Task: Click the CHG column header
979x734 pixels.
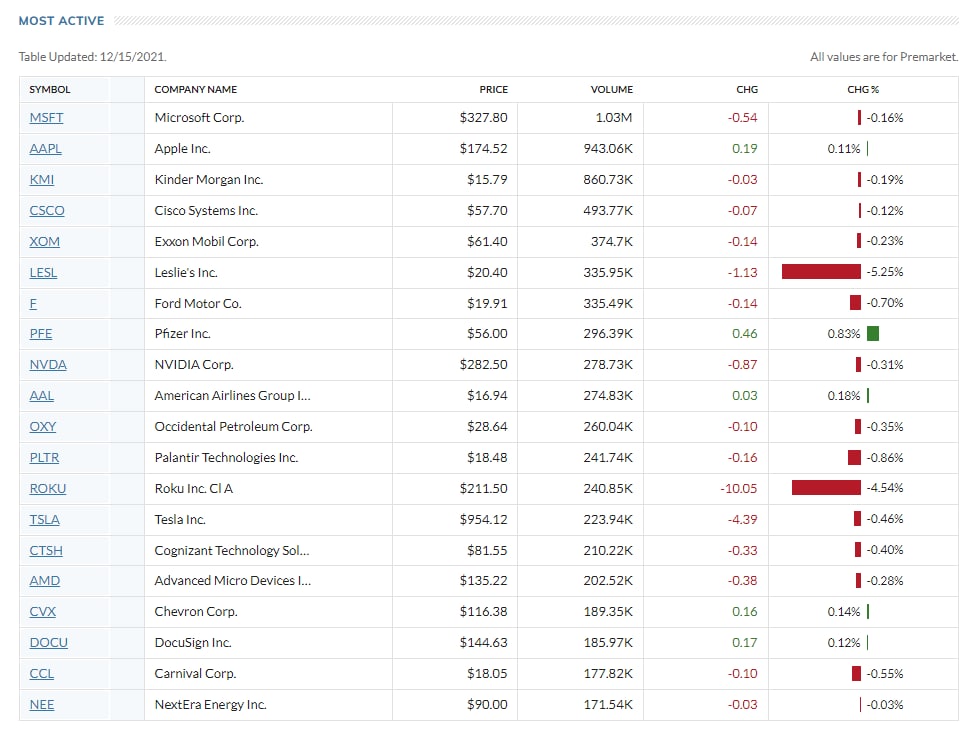Action: click(747, 89)
